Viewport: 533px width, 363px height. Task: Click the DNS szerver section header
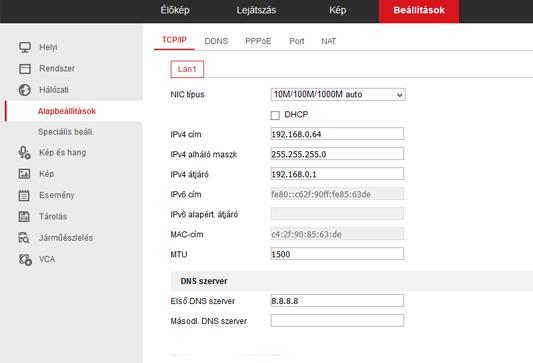coord(351,281)
